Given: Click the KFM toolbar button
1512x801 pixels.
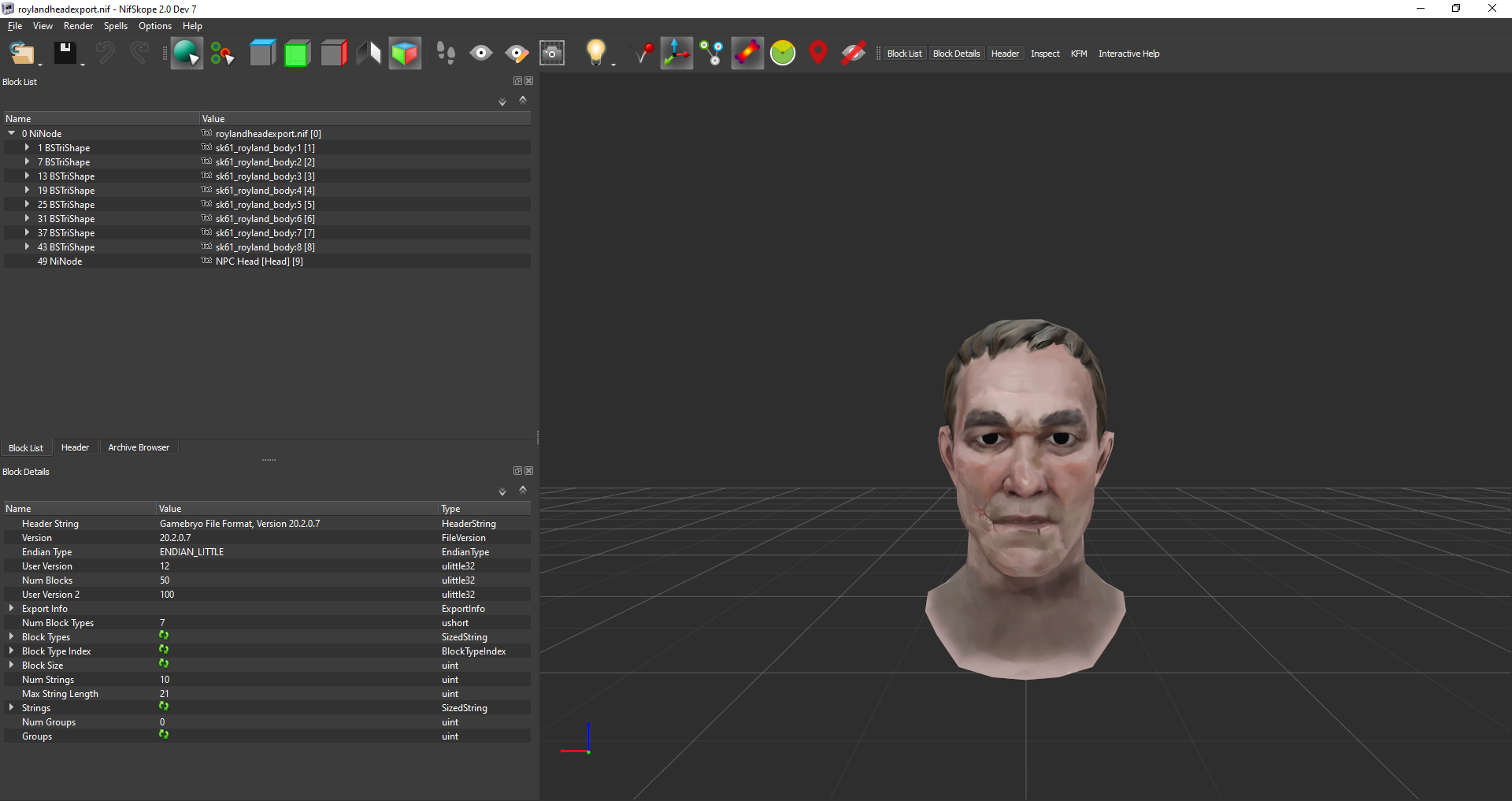Looking at the screenshot, I should point(1079,54).
